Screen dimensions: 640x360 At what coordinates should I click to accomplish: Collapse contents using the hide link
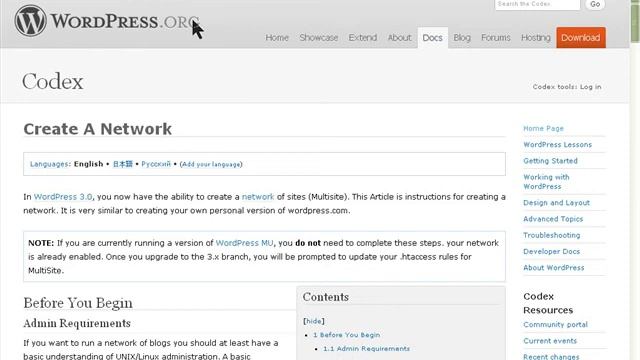point(313,321)
